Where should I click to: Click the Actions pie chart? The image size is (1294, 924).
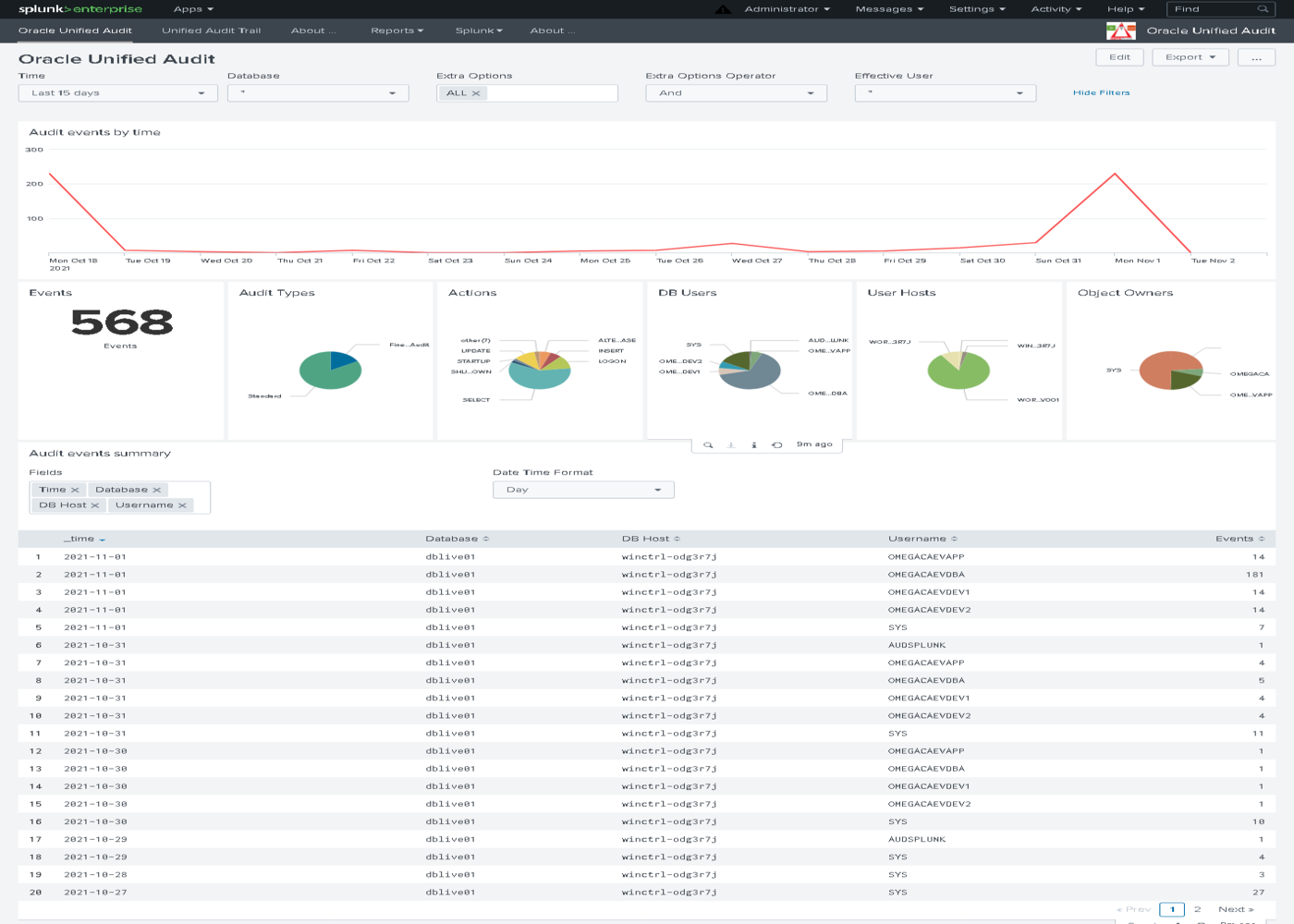(540, 370)
